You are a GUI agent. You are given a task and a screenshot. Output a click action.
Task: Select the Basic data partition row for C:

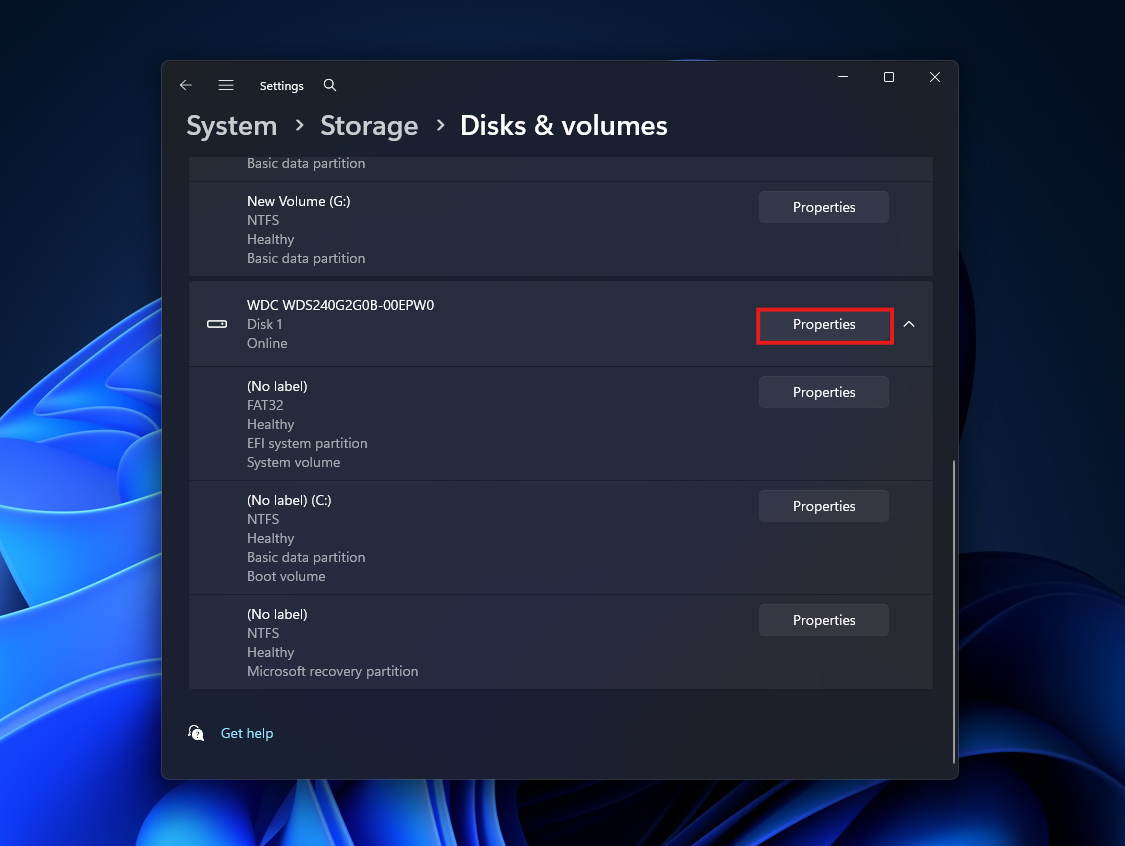click(306, 557)
